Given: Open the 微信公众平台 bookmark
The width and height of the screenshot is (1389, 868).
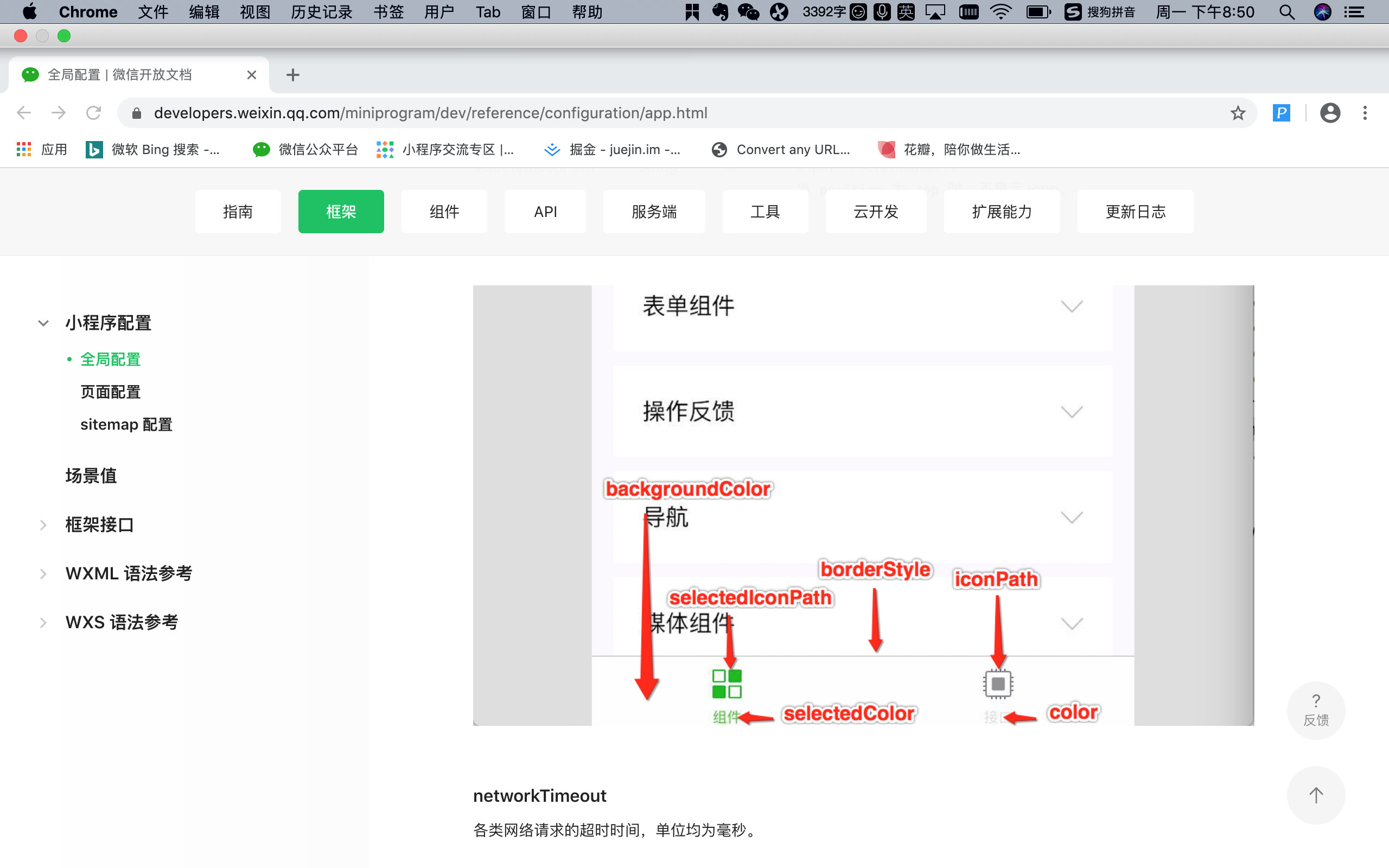Looking at the screenshot, I should click(x=306, y=150).
